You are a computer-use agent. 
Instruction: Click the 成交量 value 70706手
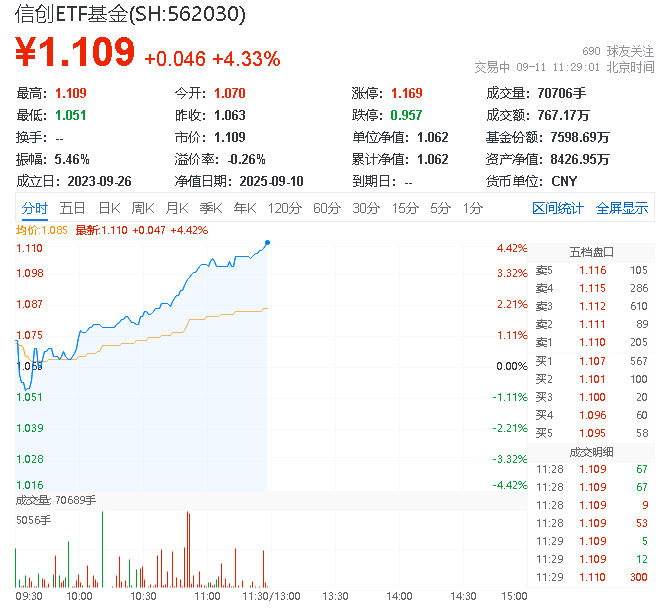click(562, 93)
